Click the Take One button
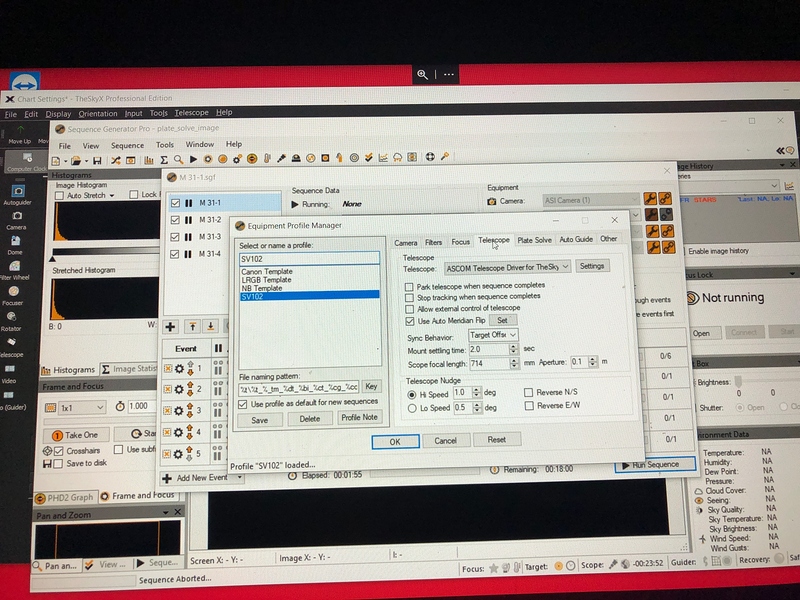The width and height of the screenshot is (800, 600). (74, 435)
